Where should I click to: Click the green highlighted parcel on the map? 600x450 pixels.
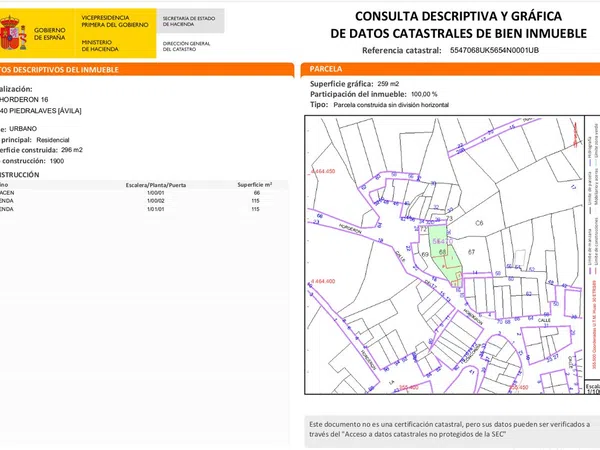[443, 256]
